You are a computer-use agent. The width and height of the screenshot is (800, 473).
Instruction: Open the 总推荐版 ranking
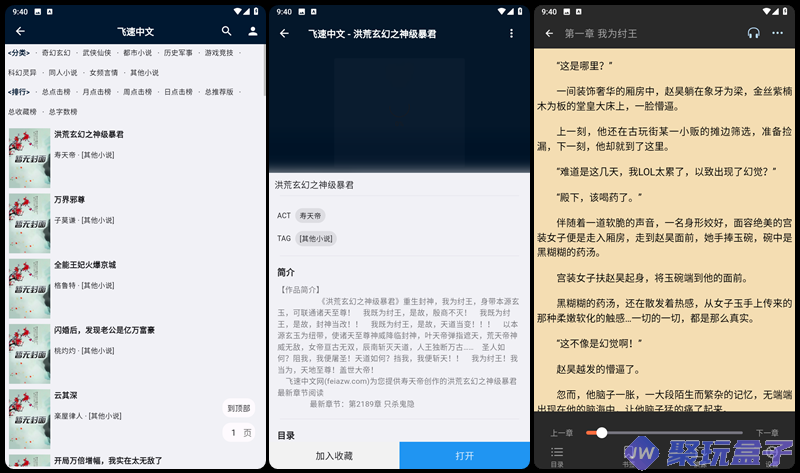pyautogui.click(x=219, y=92)
